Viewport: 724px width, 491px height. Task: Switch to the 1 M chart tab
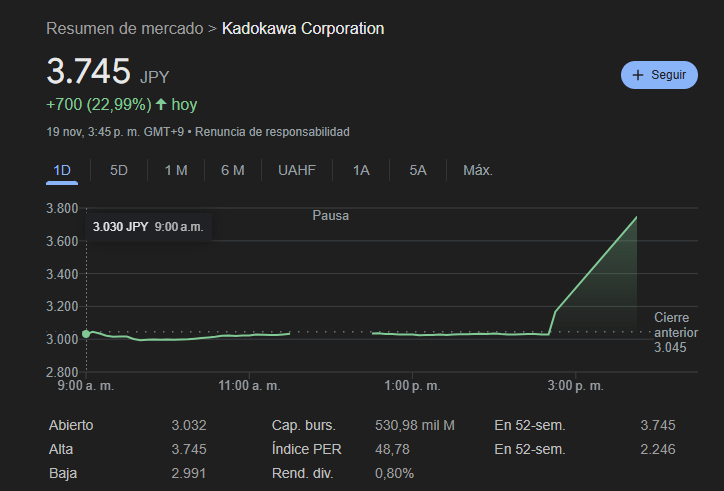pyautogui.click(x=176, y=170)
